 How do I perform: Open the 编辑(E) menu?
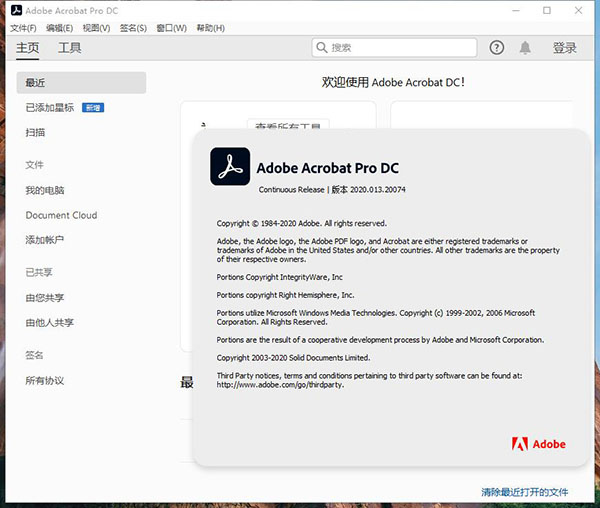click(59, 28)
